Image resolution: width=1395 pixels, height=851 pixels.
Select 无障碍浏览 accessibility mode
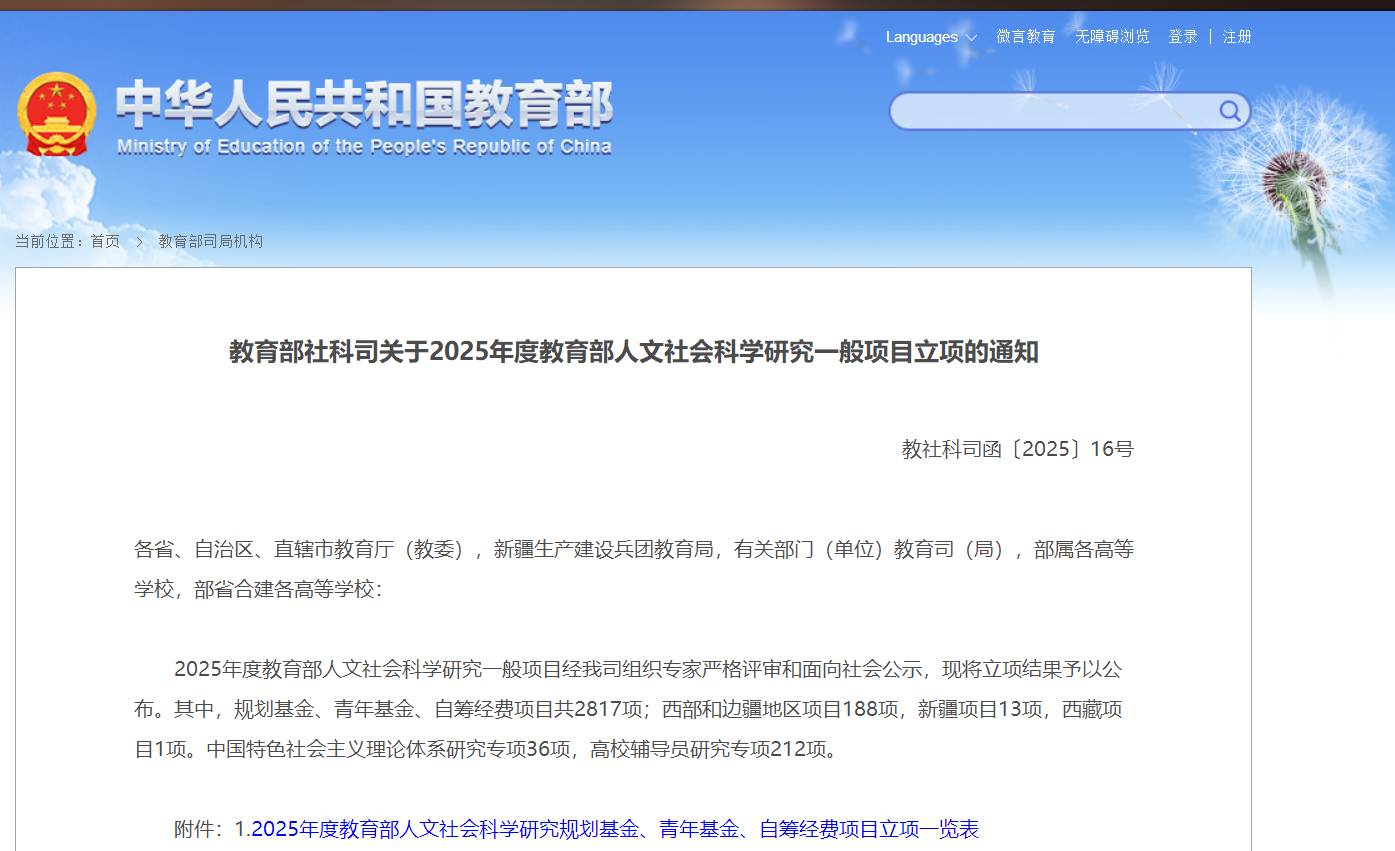click(1112, 37)
